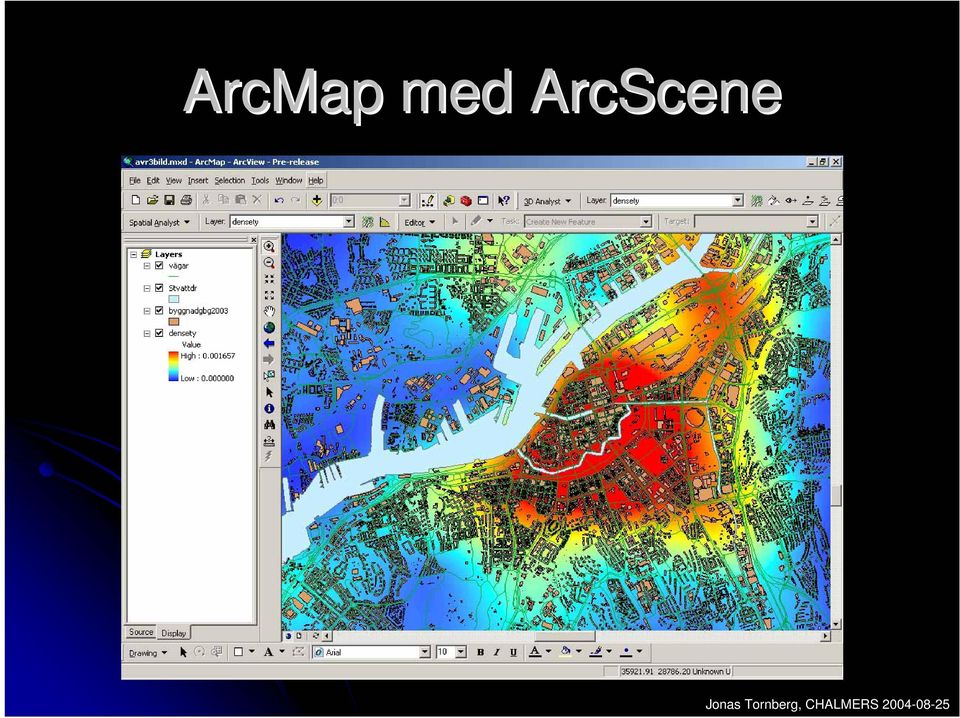Uncheck the vägar layer checkbox

point(159,266)
